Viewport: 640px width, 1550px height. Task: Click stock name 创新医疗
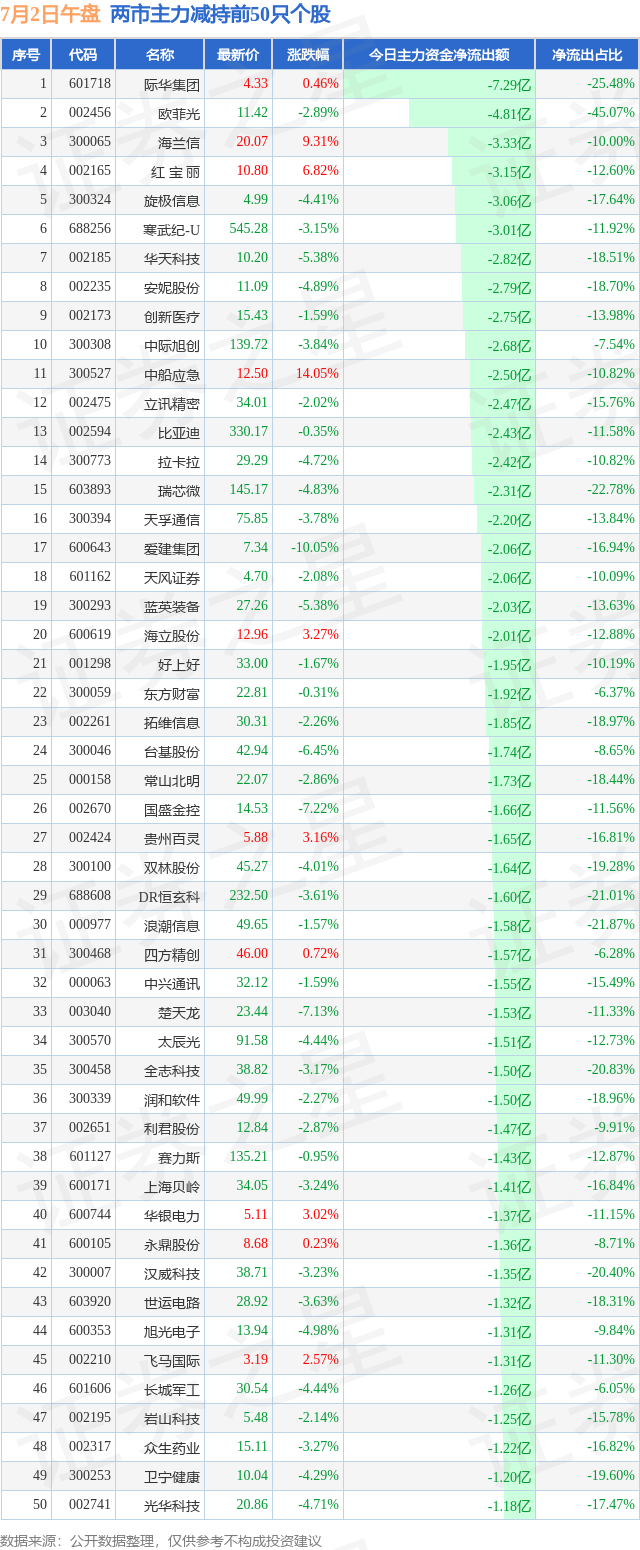pos(172,317)
